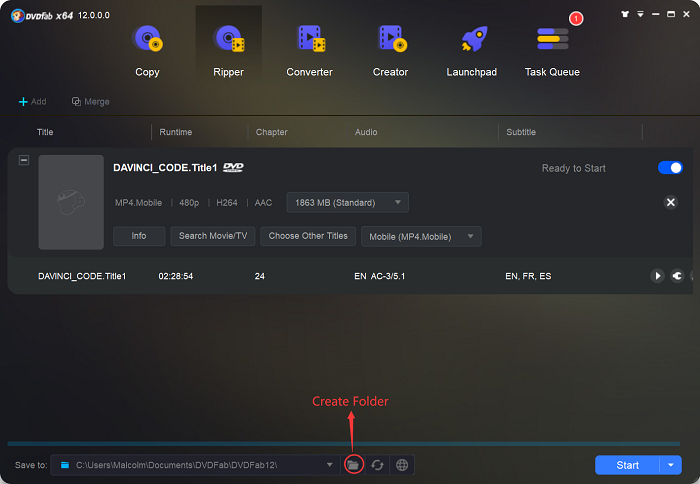
Task: Click the browse folder icon
Action: (x=353, y=465)
